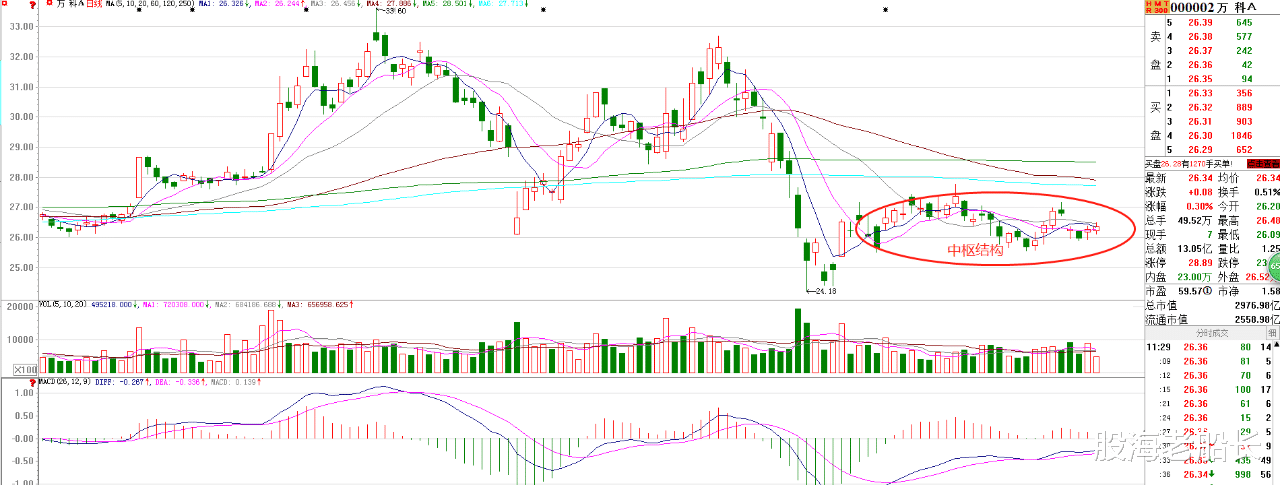Select the :15 tick row with volume 100
The image size is (1280, 485).
click(x=1208, y=390)
